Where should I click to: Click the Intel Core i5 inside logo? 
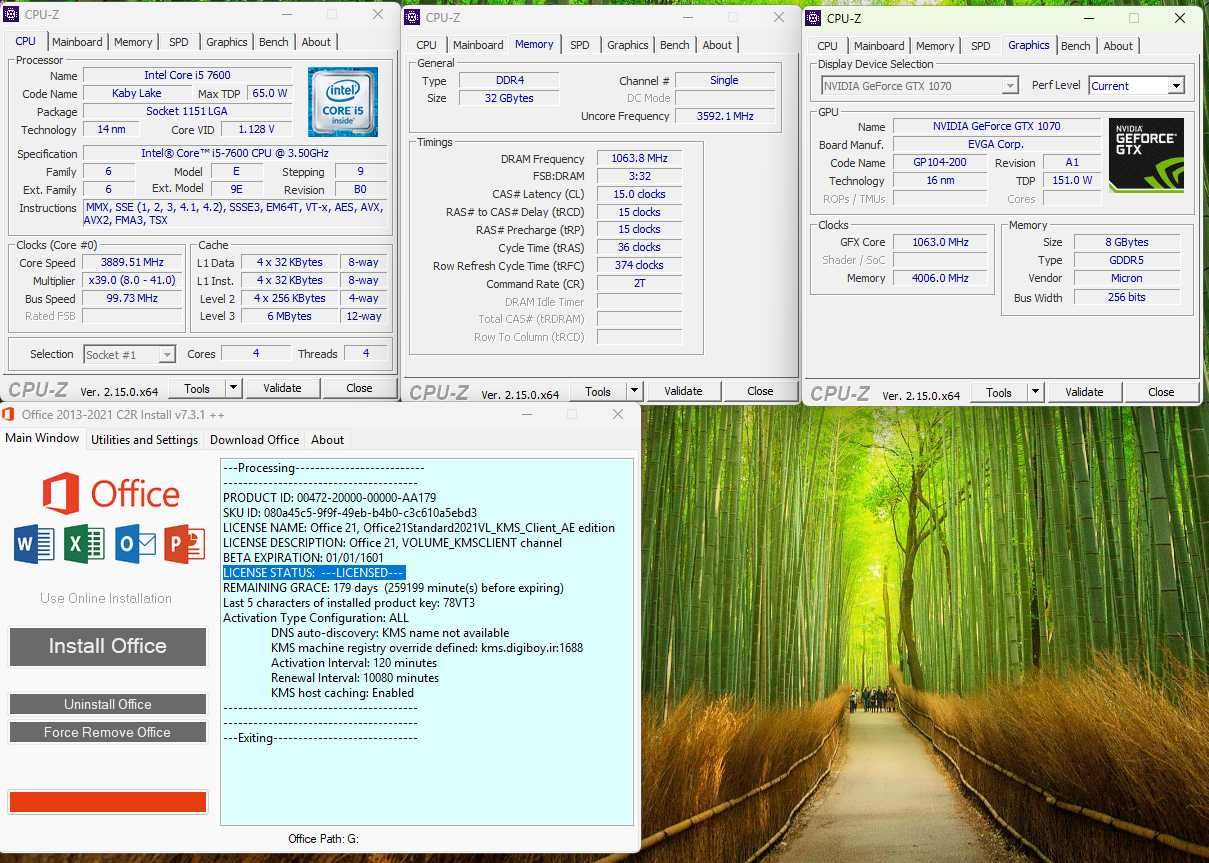(343, 102)
